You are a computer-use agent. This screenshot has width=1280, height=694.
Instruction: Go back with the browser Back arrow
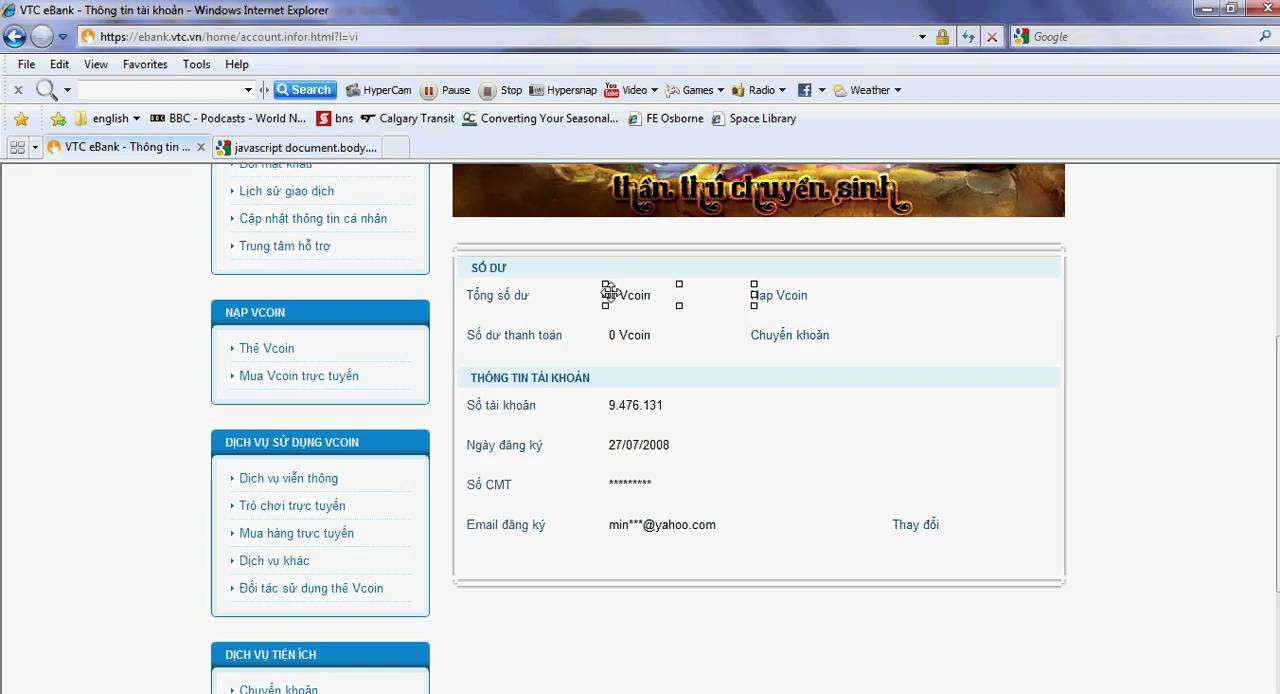14,37
